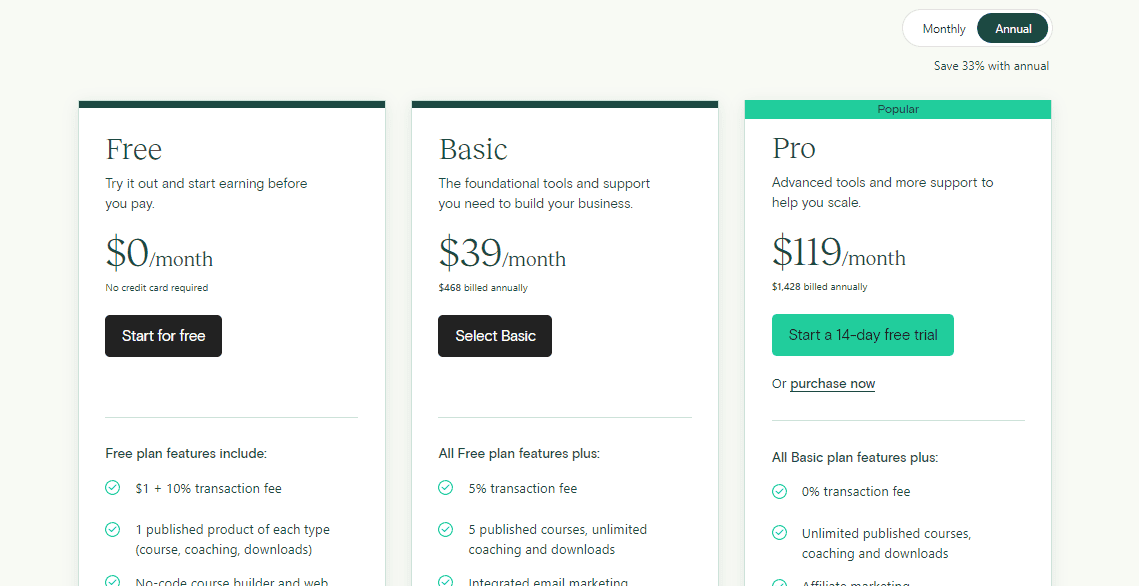
Task: Click "Save 33% with annual" text
Action: click(990, 65)
